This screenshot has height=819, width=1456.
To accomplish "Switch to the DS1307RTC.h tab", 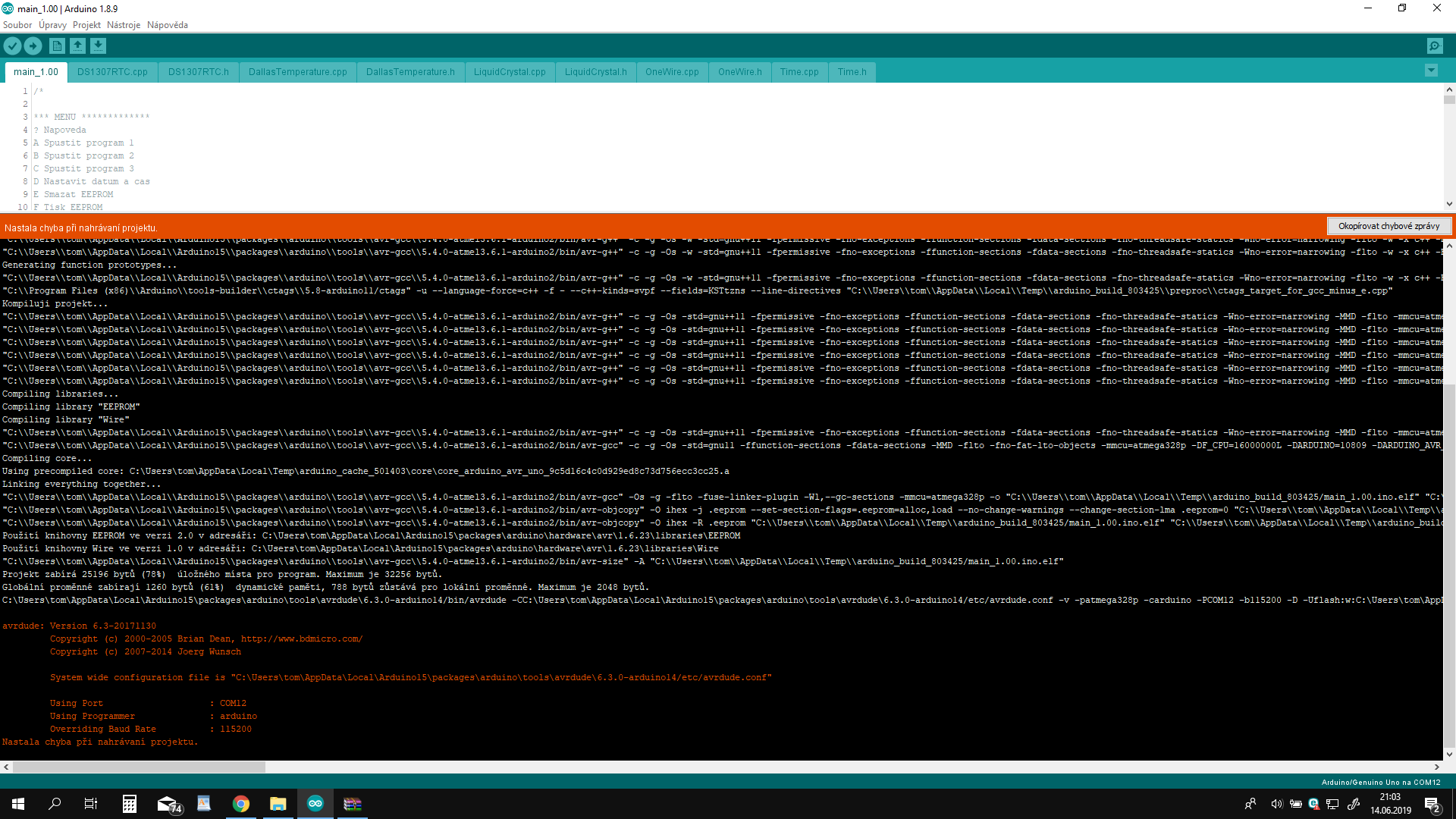I will tap(198, 72).
